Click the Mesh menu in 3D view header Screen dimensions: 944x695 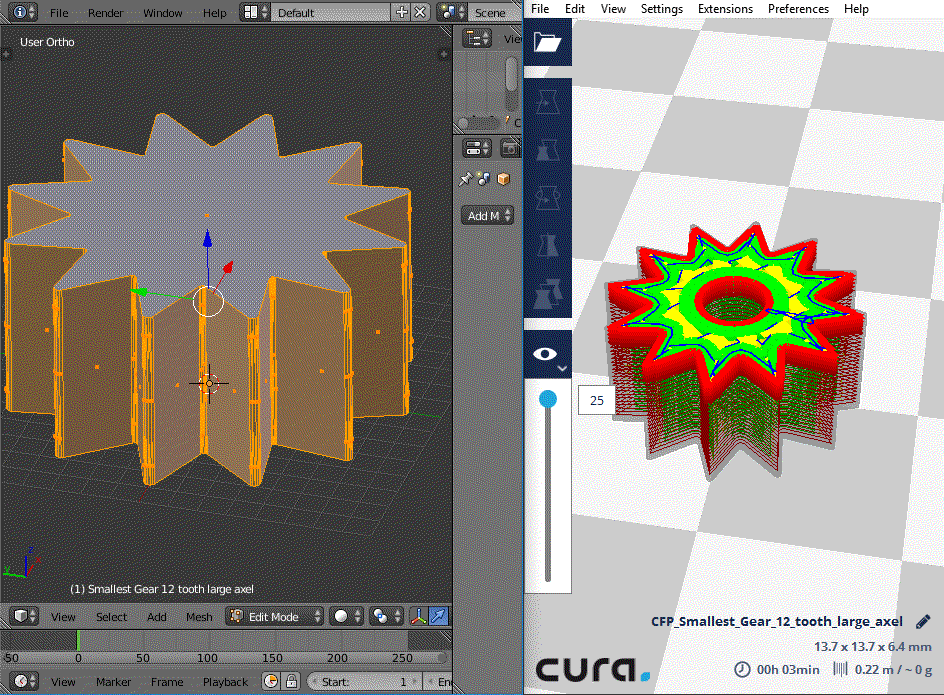(x=199, y=617)
